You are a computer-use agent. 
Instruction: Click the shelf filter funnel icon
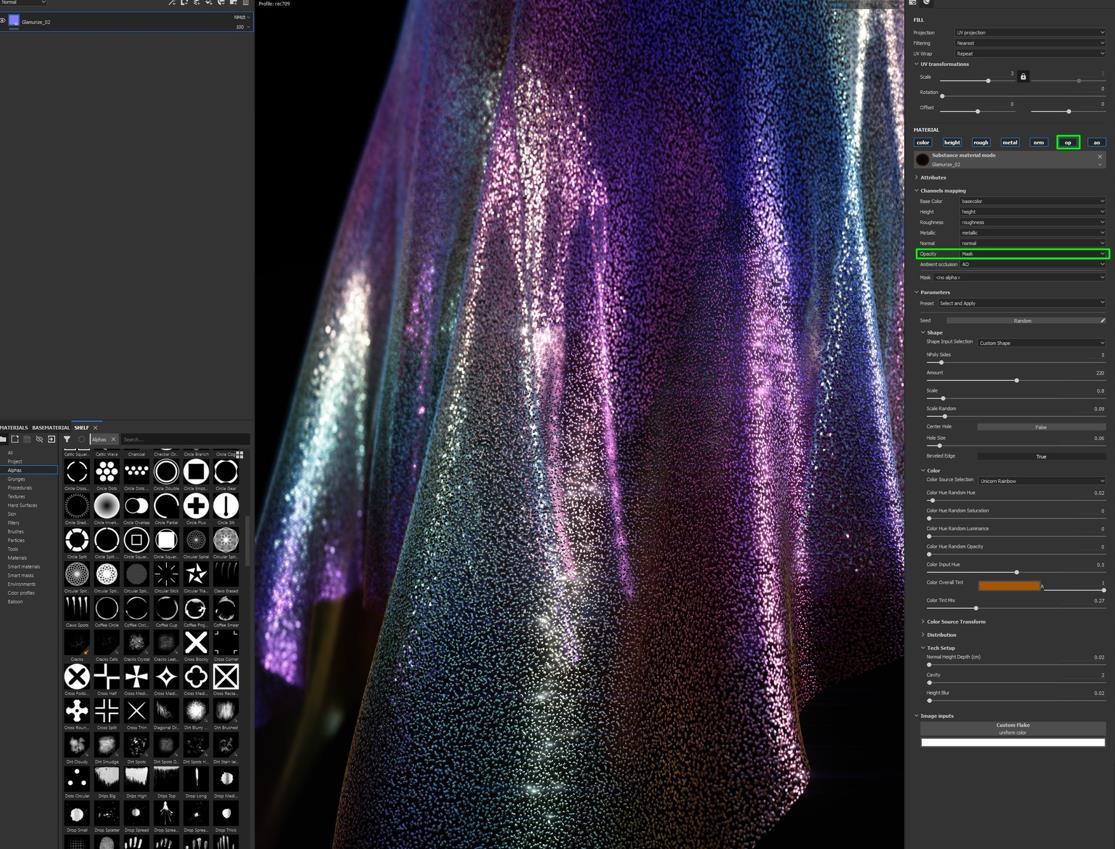pos(67,439)
